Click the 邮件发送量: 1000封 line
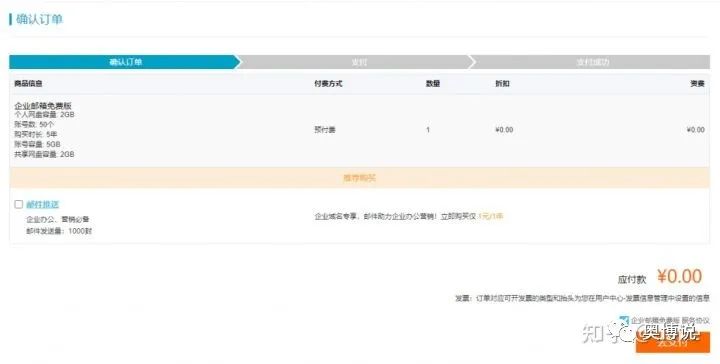Image resolution: width=720 pixels, height=364 pixels. [x=59, y=231]
